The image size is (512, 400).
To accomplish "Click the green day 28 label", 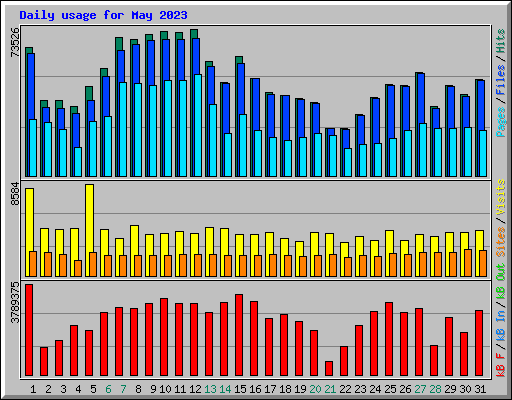I will pos(435,389).
